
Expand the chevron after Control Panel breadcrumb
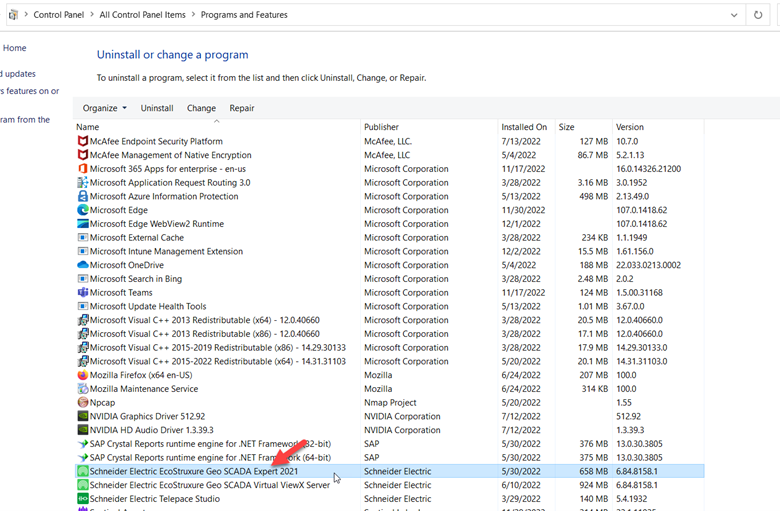(92, 15)
